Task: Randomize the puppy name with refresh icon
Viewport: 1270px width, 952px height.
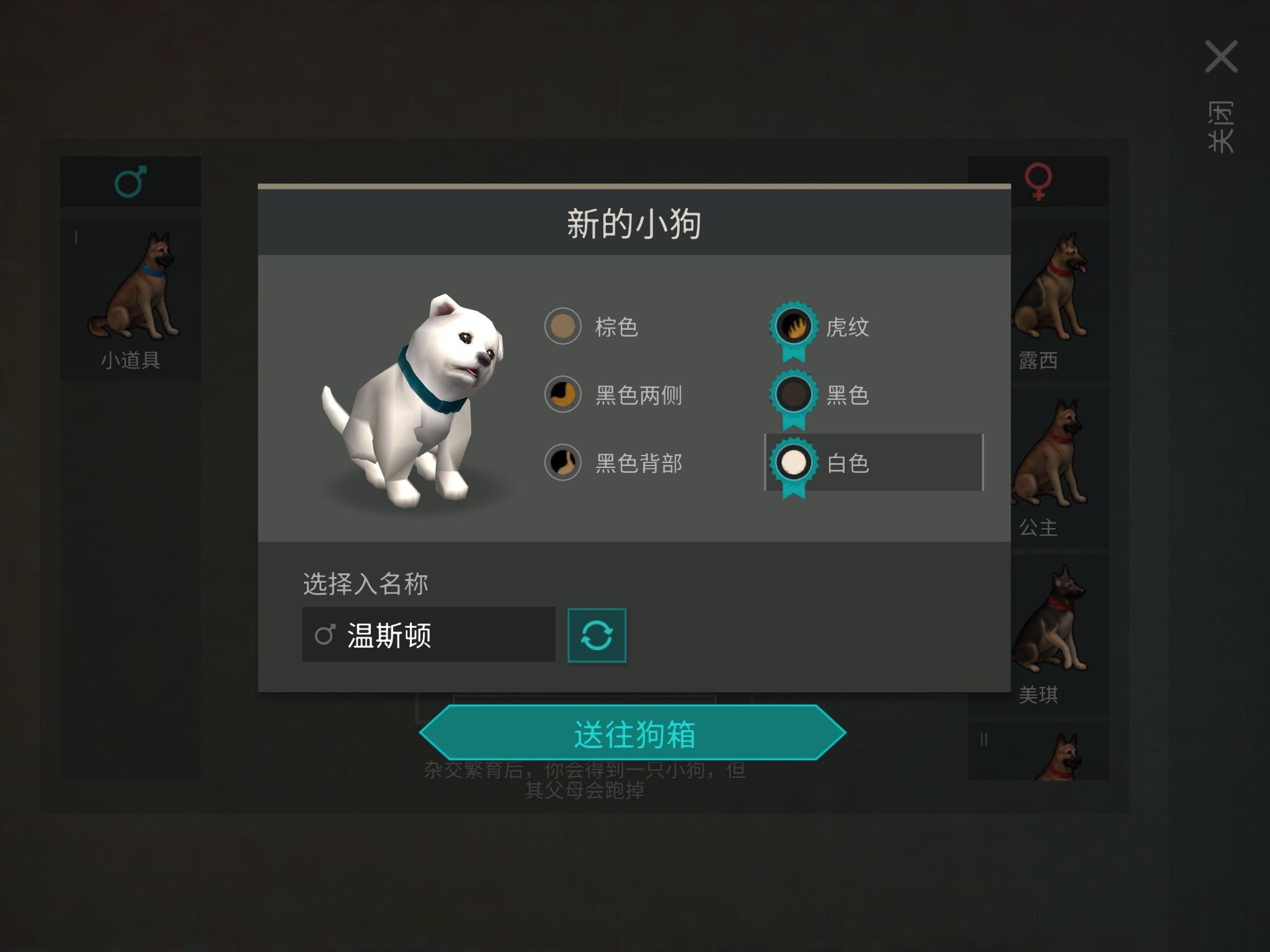Action: click(597, 635)
